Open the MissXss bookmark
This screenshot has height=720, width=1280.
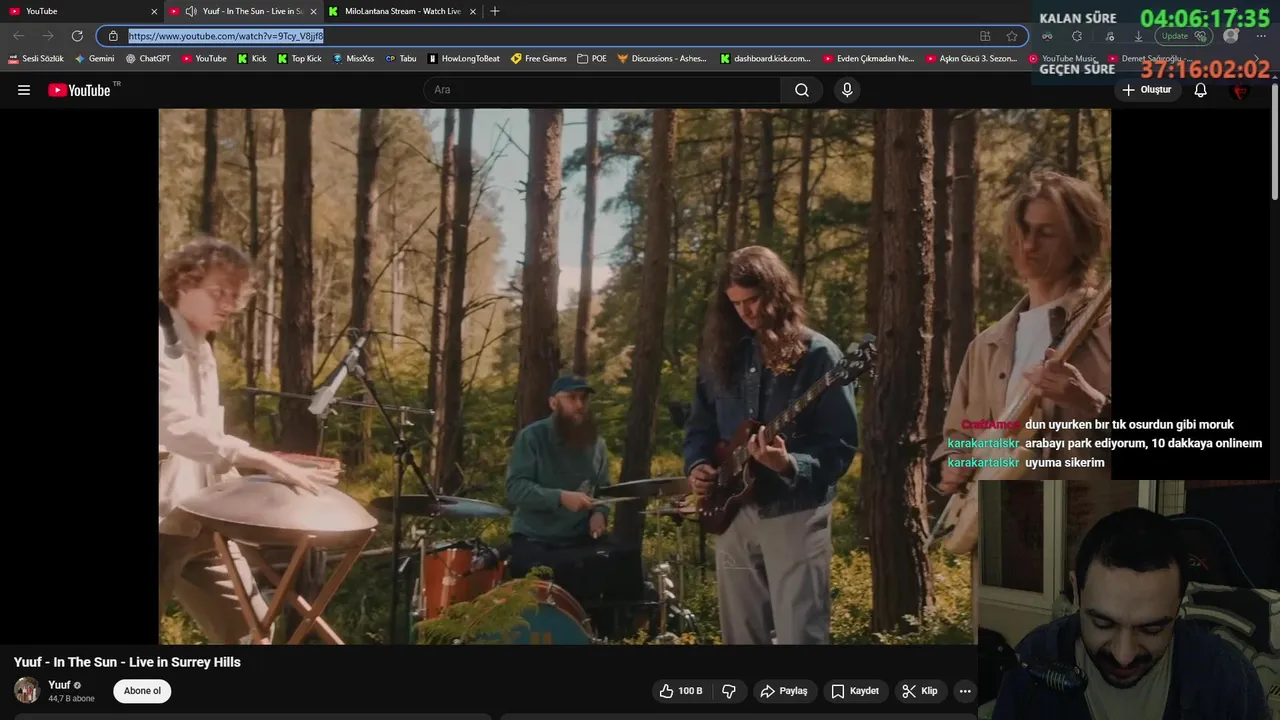tap(353, 59)
